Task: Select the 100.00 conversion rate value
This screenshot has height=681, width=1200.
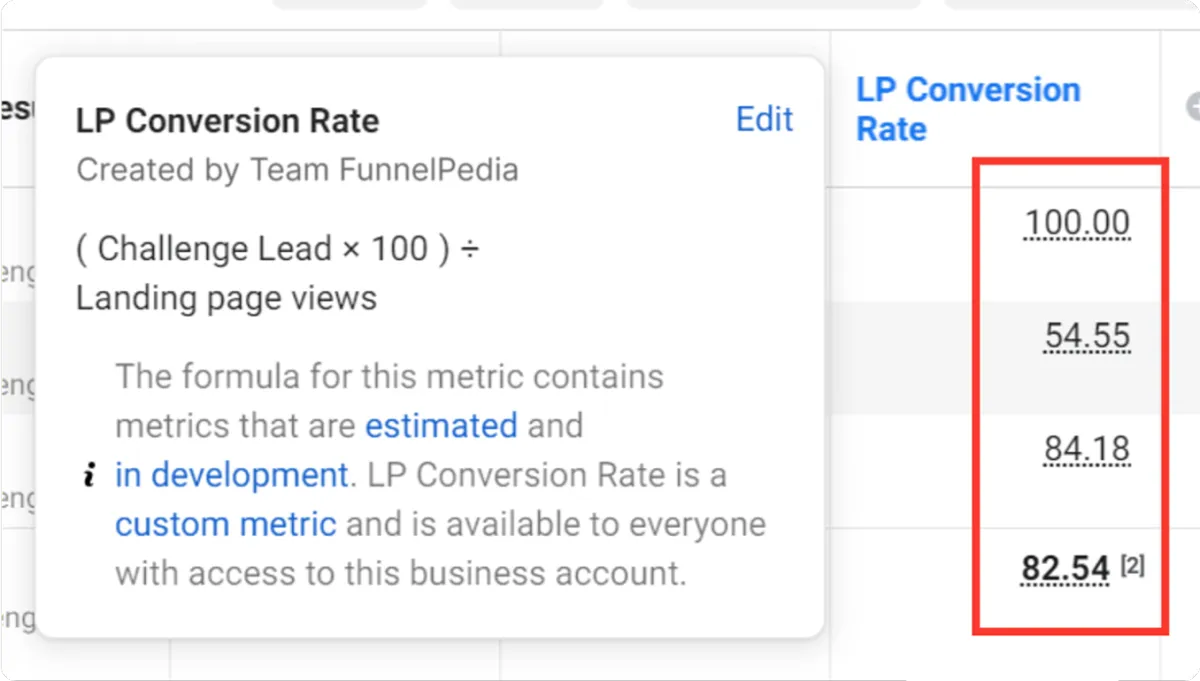Action: point(1077,223)
